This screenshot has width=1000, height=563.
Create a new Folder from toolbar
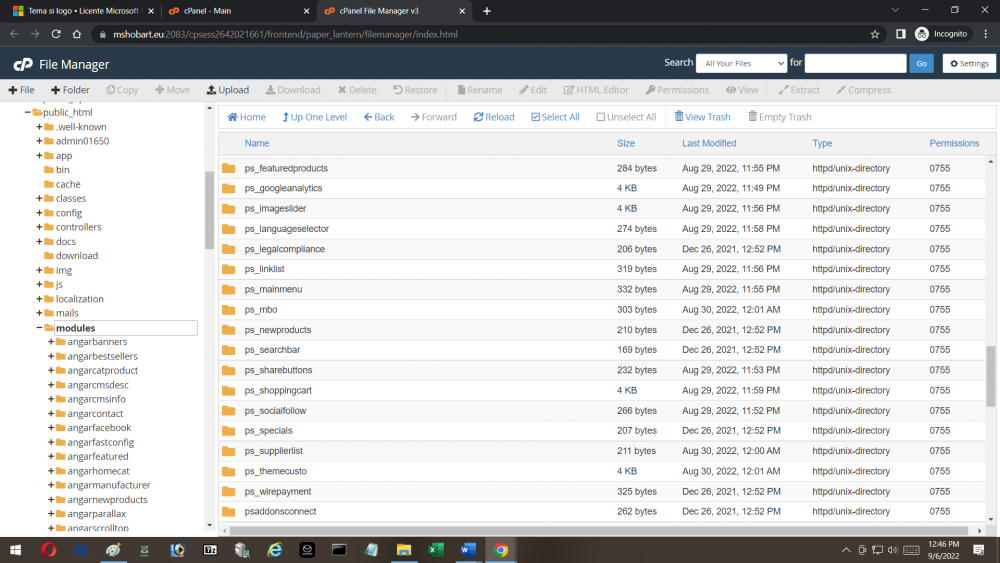pyautogui.click(x=70, y=90)
